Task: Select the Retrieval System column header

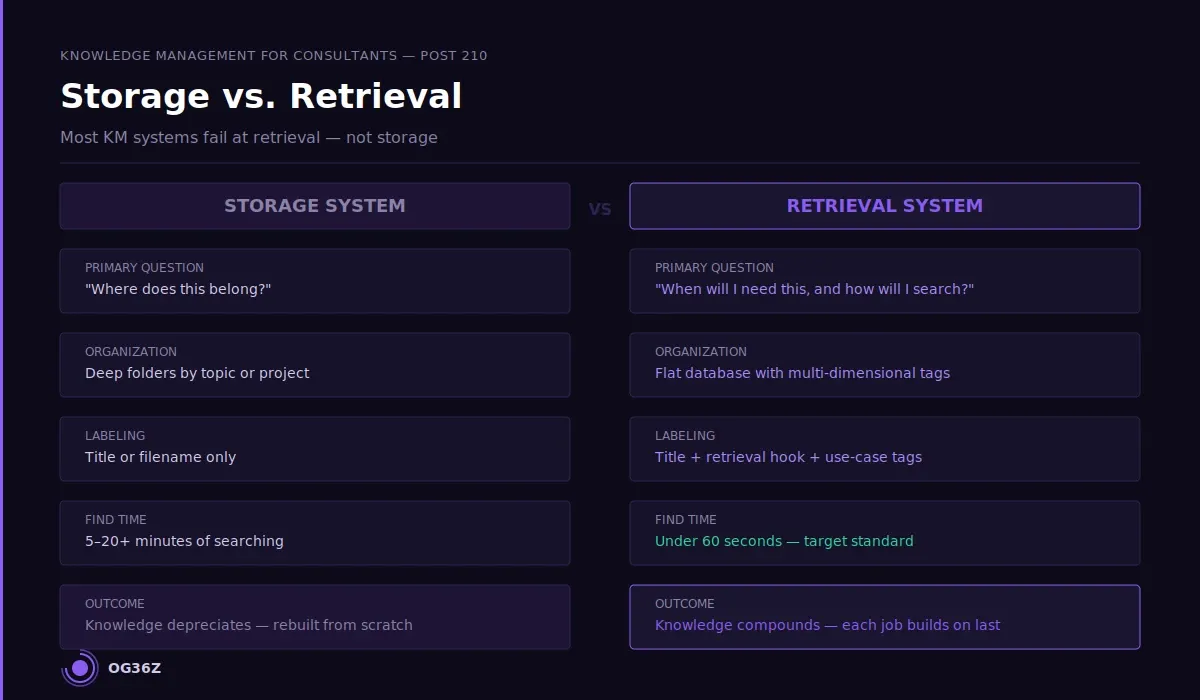Action: [x=884, y=206]
